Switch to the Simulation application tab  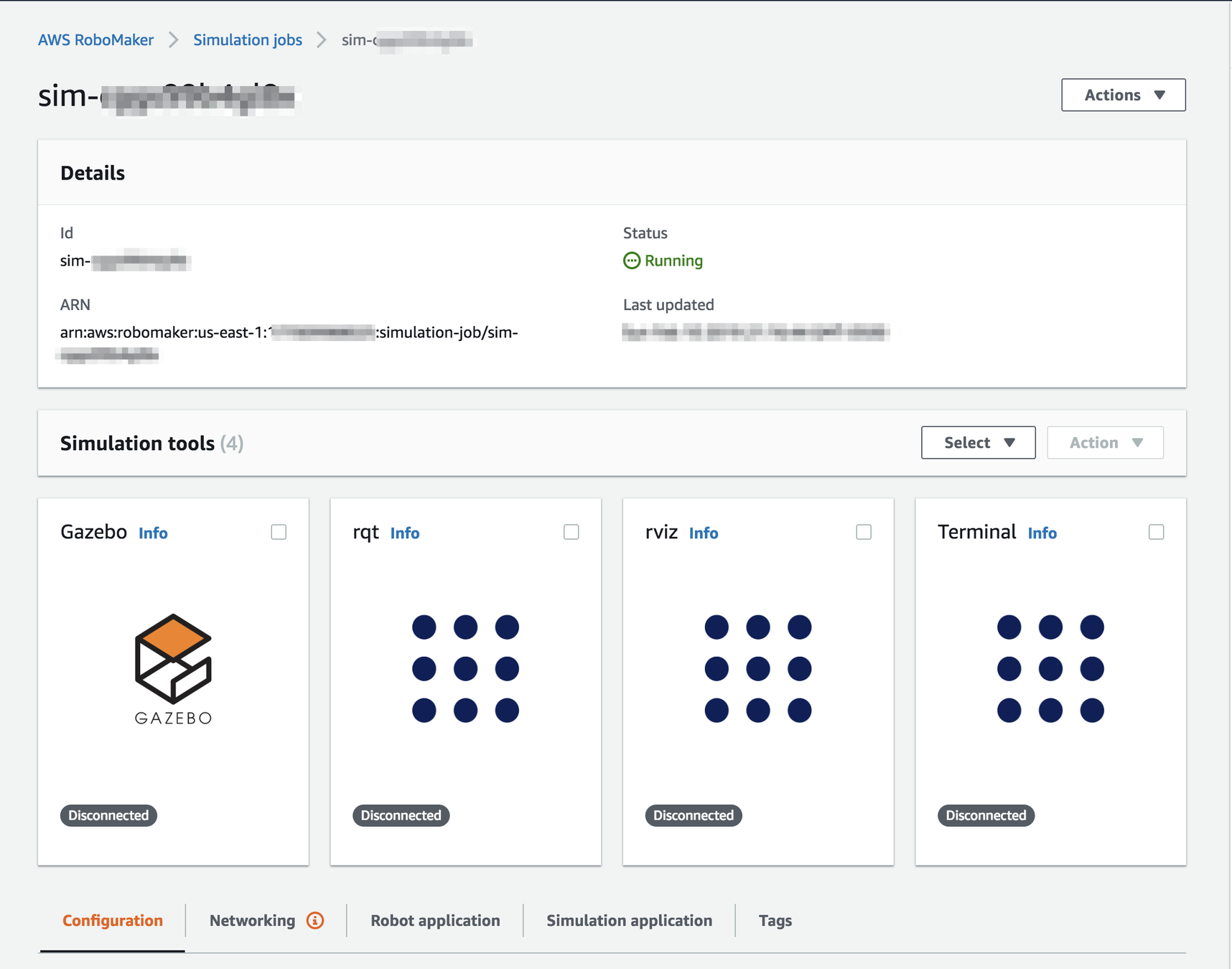tap(630, 920)
